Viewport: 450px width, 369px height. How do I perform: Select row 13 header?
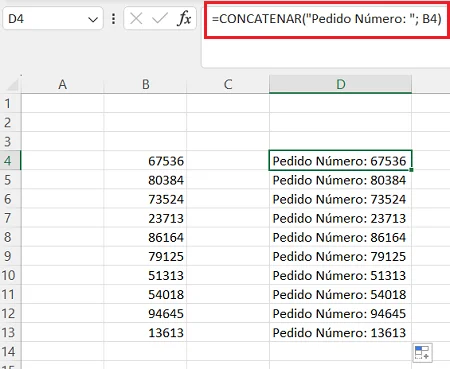pyautogui.click(x=10, y=332)
